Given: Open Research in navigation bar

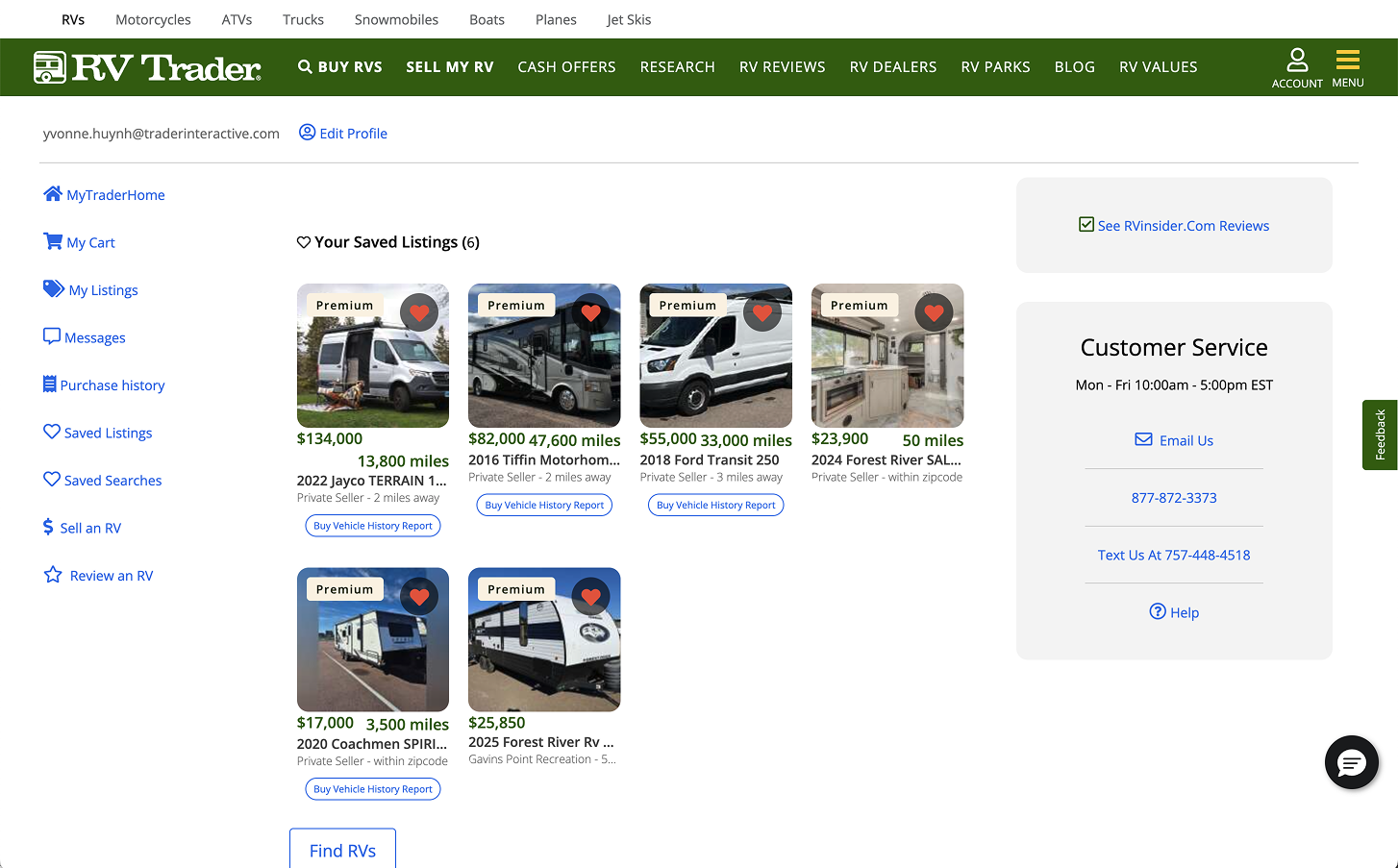Looking at the screenshot, I should [x=678, y=67].
